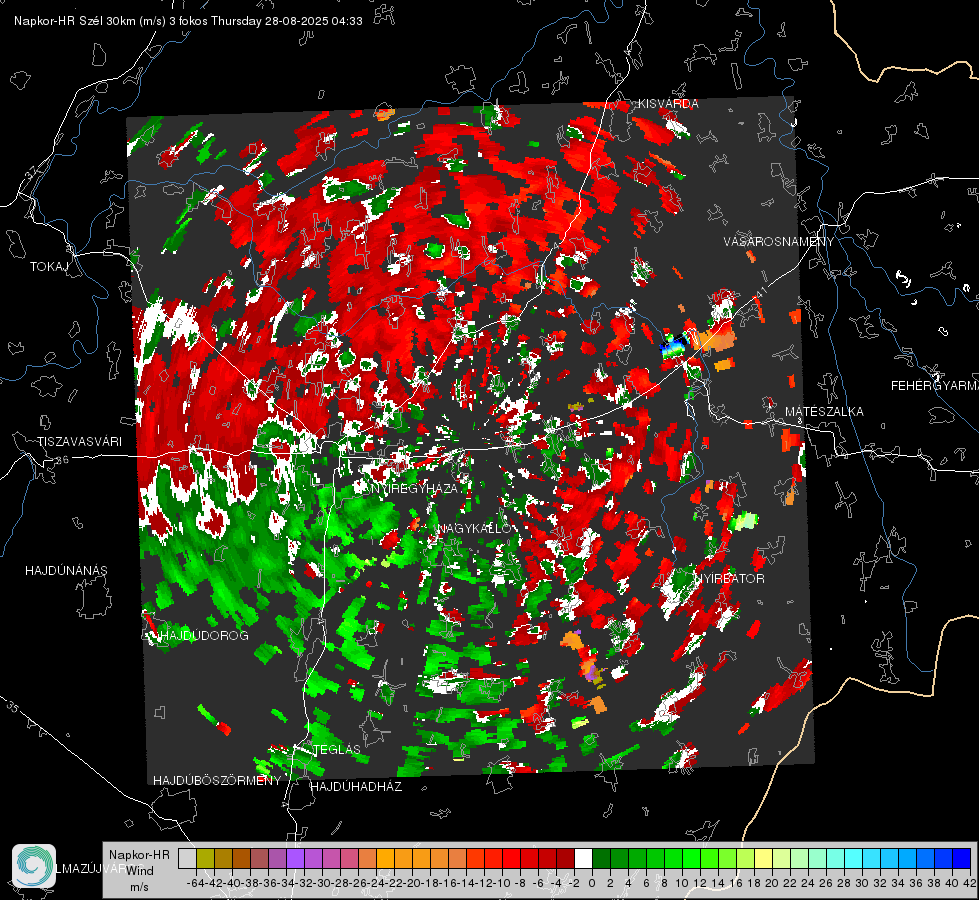Click the HAJDÚDOROG city label
Viewport: 979px width, 900px height.
tap(204, 635)
